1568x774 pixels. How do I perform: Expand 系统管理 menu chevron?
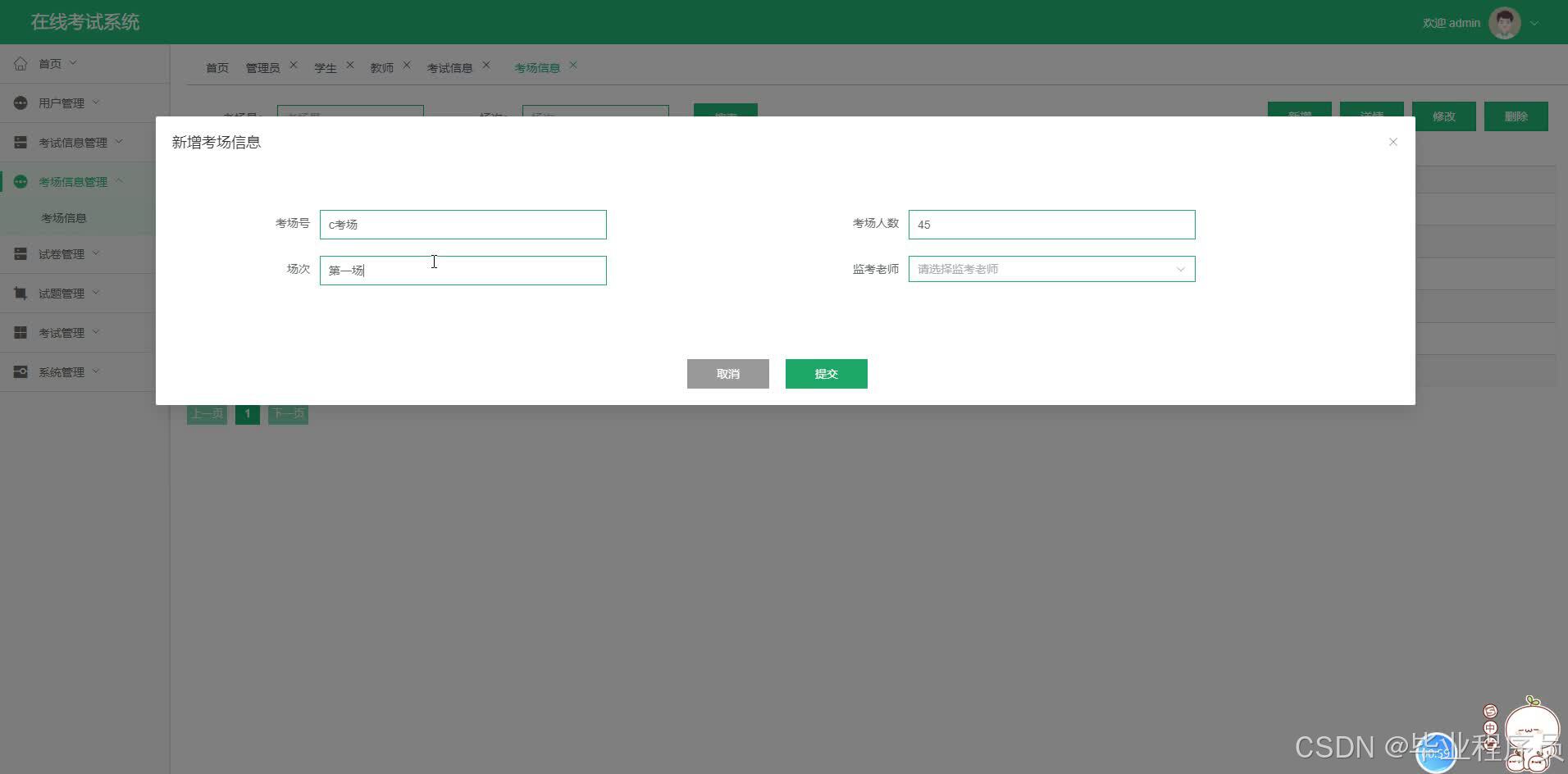(x=96, y=371)
